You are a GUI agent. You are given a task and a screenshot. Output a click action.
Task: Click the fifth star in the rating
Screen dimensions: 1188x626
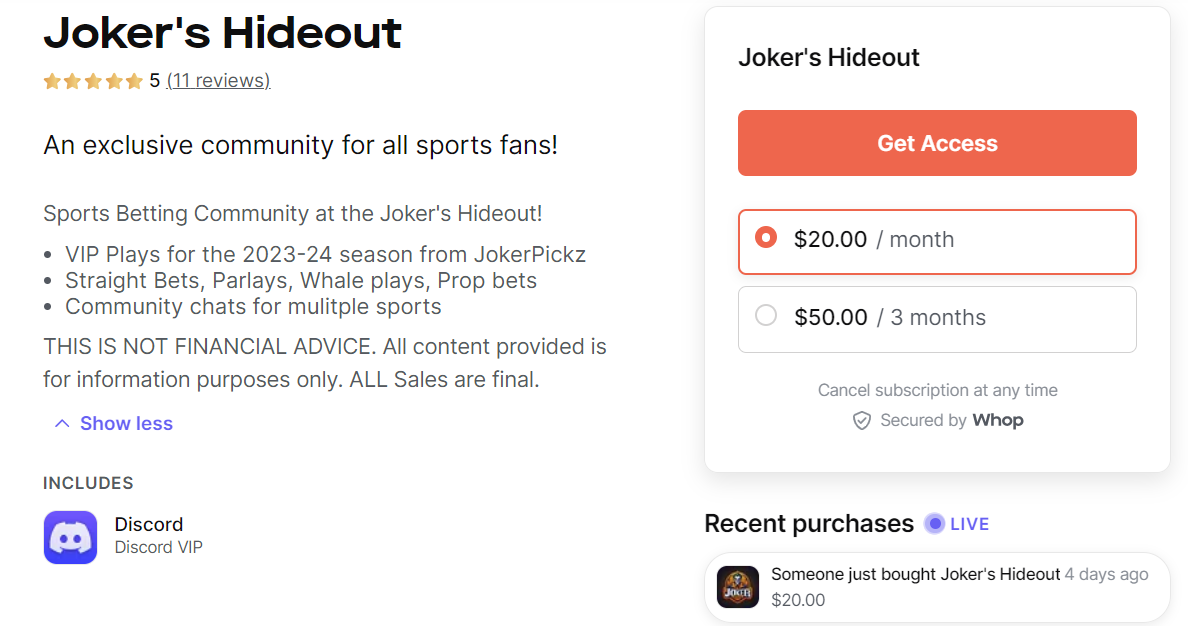pyautogui.click(x=135, y=80)
